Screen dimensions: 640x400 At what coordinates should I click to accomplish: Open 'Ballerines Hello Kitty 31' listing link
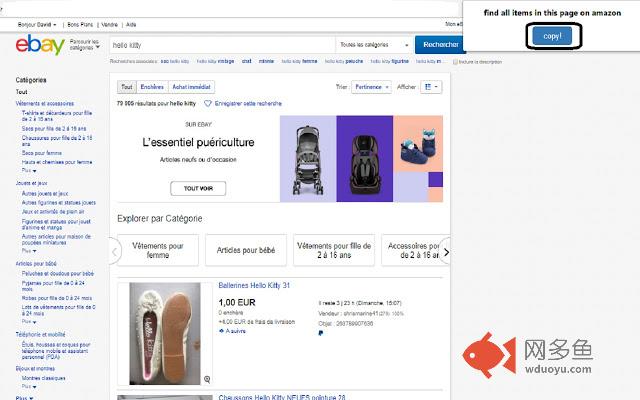pyautogui.click(x=254, y=286)
